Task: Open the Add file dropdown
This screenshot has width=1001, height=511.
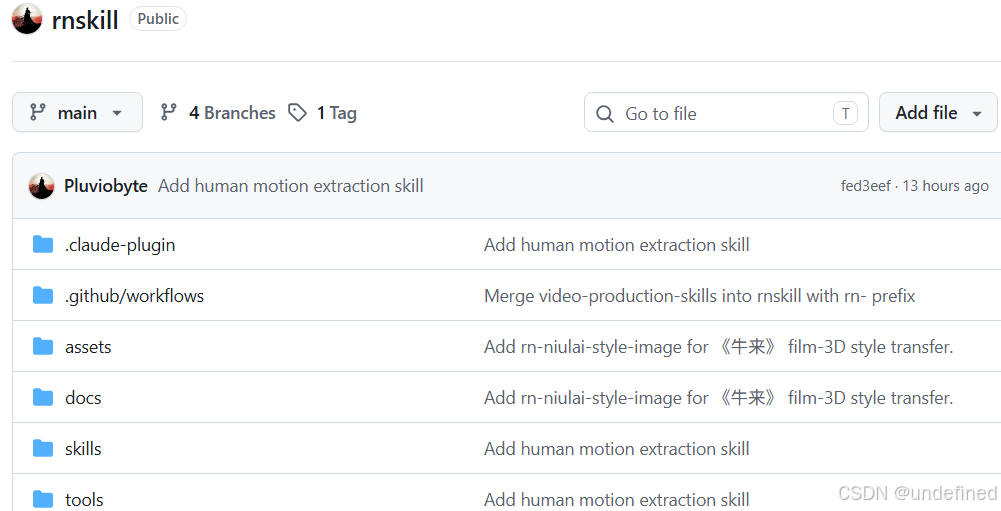Action: pos(938,112)
